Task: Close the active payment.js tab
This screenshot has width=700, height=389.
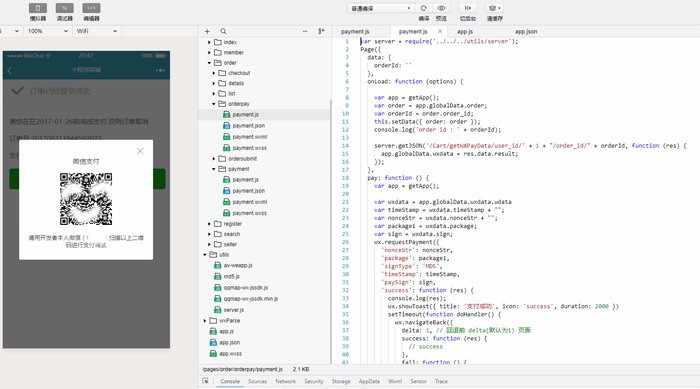Action: pos(439,31)
